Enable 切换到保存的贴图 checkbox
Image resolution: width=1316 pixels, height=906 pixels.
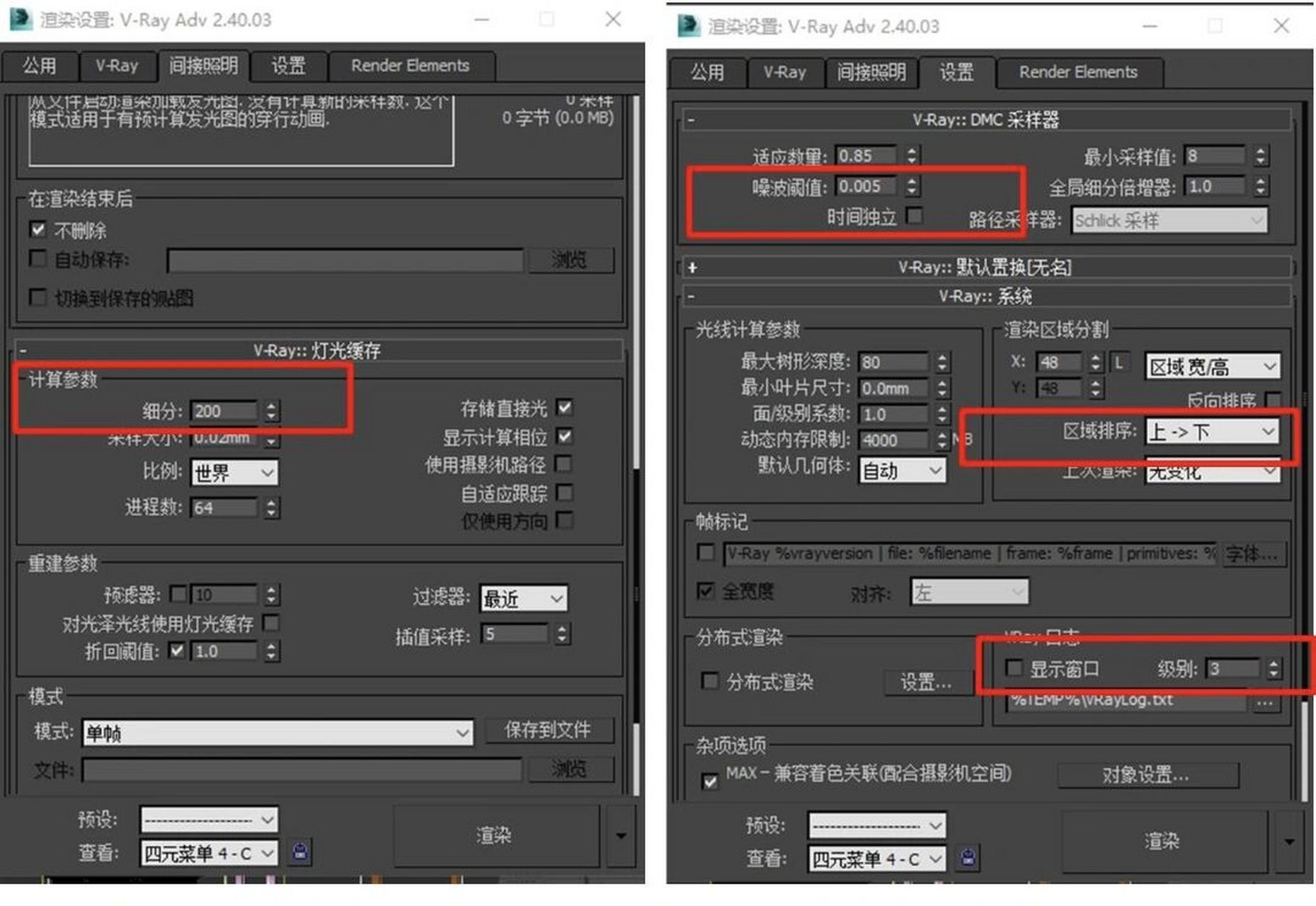tap(38, 297)
